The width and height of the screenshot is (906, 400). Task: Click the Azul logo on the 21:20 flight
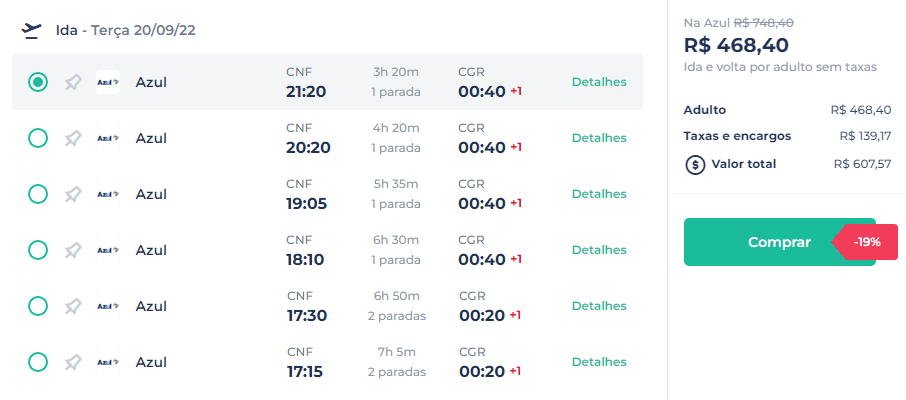click(108, 82)
